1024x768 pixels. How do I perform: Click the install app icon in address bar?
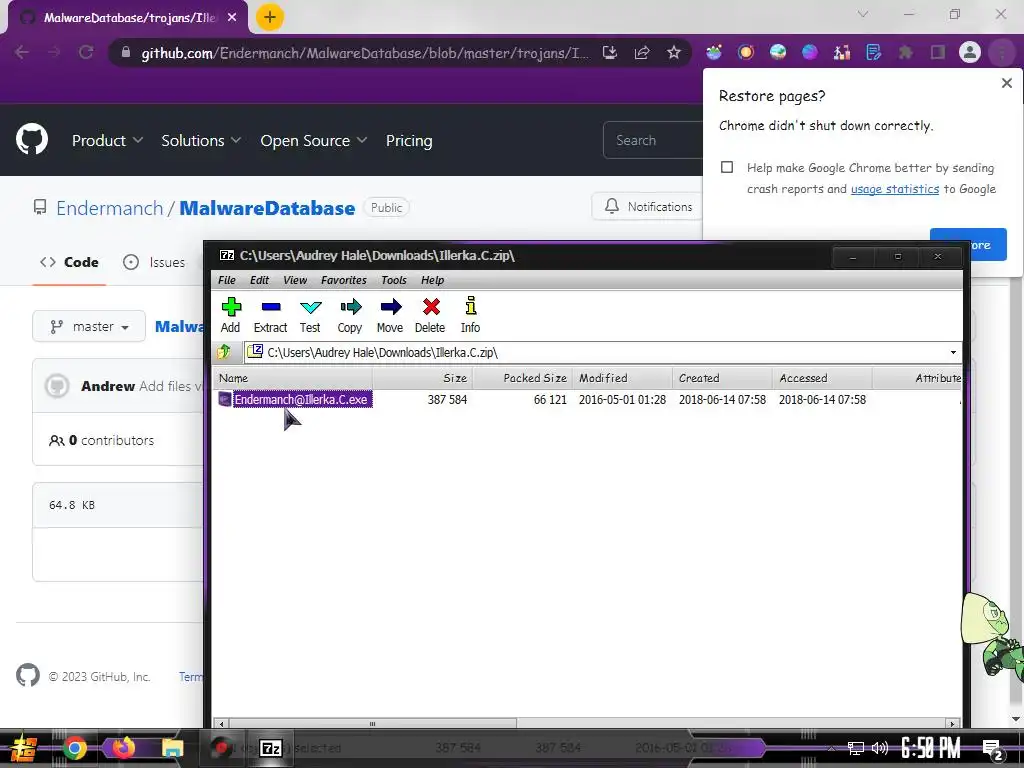(610, 52)
